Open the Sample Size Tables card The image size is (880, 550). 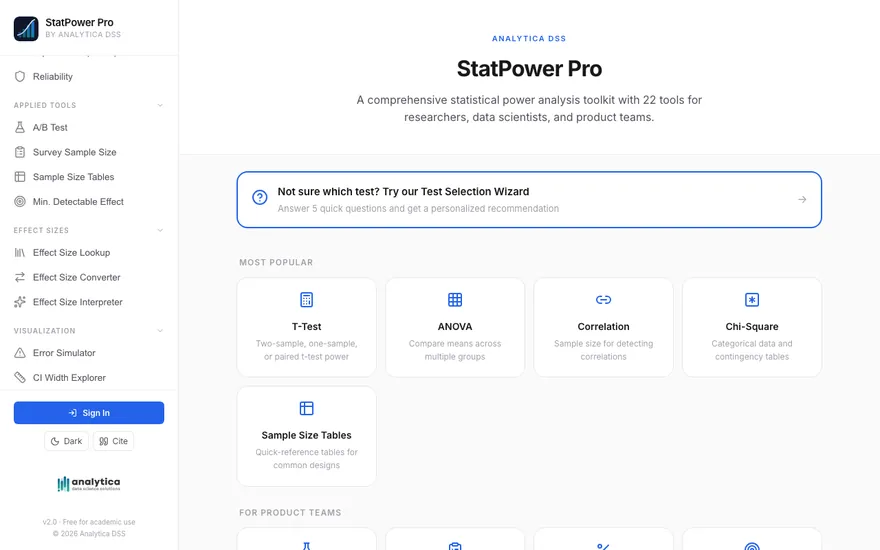(x=306, y=436)
